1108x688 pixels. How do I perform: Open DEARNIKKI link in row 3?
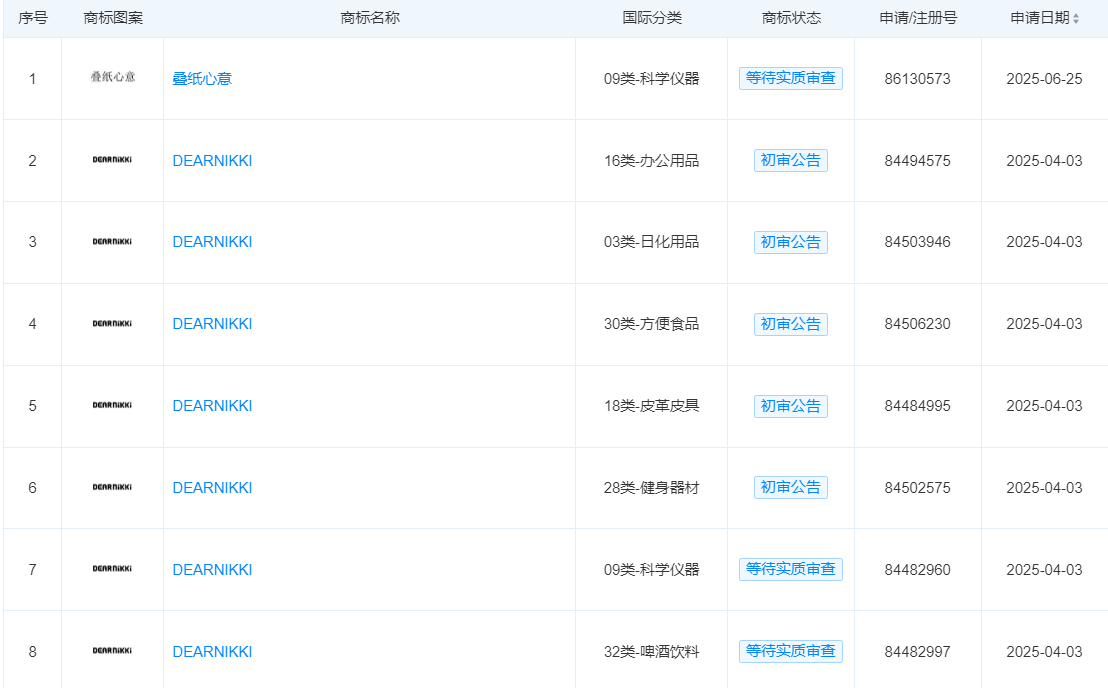click(212, 242)
